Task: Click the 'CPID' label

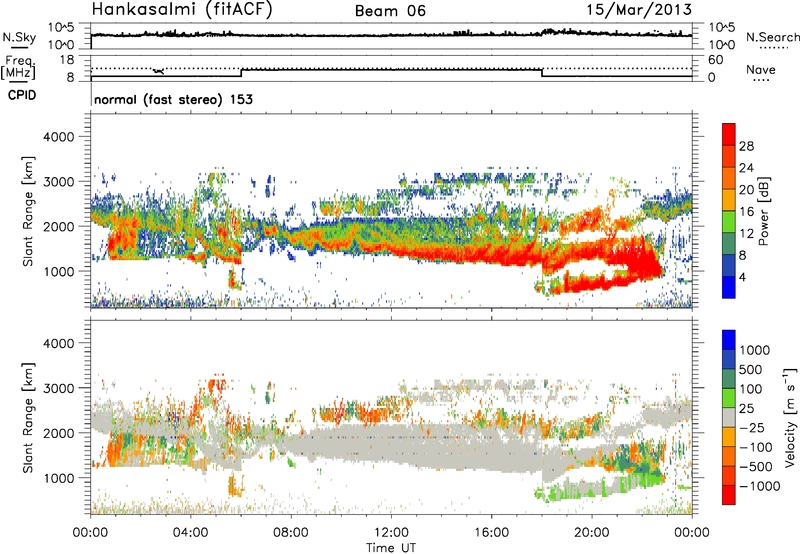Action: click(22, 95)
